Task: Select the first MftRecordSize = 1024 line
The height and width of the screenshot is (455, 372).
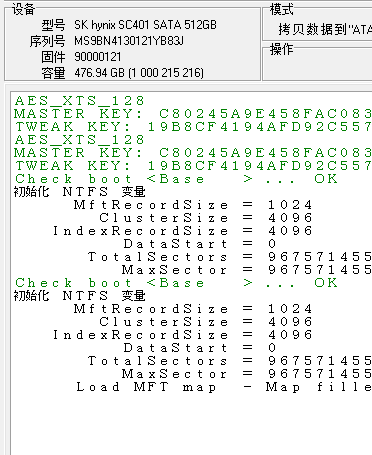Action: pyautogui.click(x=193, y=205)
